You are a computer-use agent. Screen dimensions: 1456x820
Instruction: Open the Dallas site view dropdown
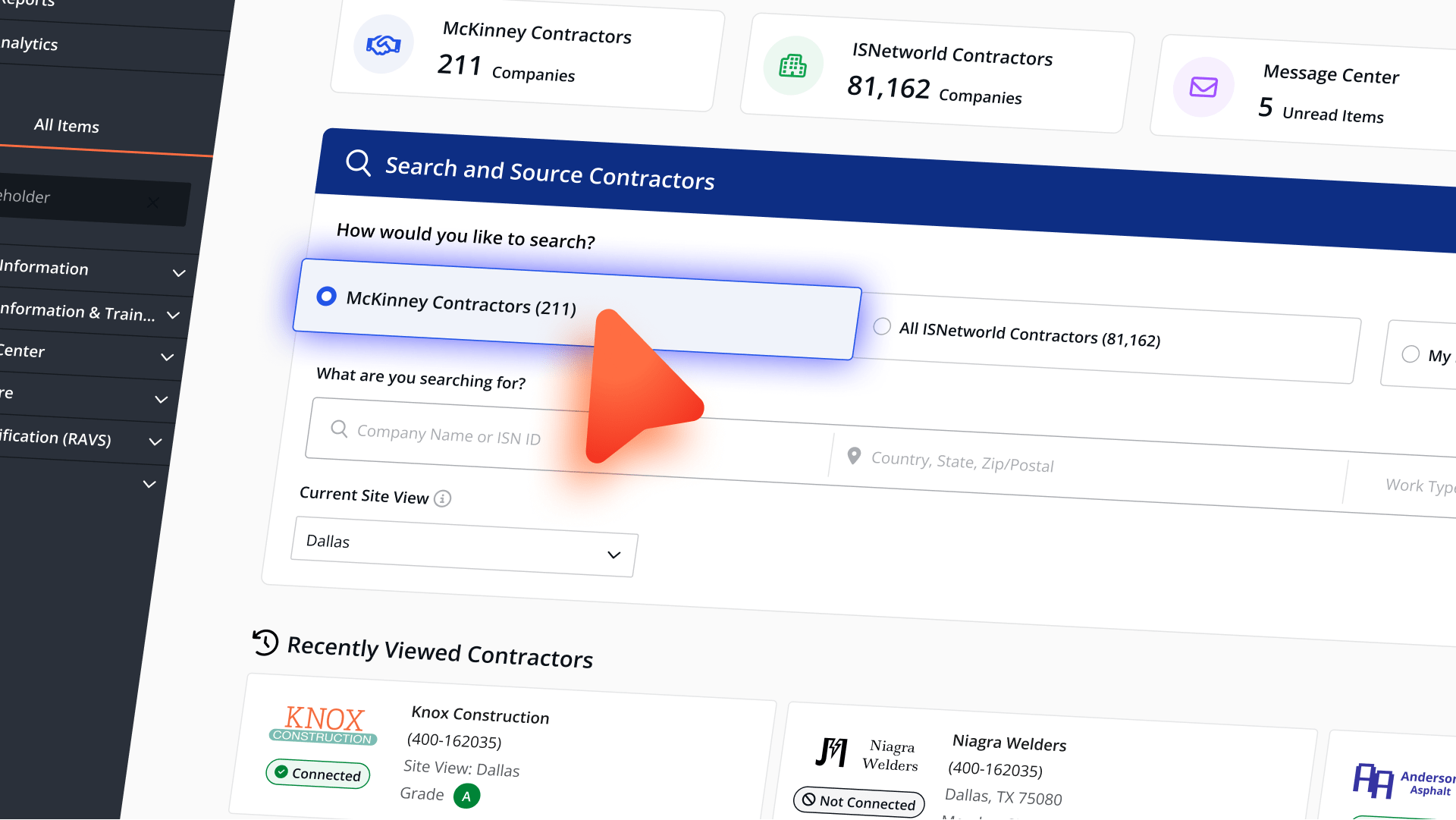[x=464, y=547]
